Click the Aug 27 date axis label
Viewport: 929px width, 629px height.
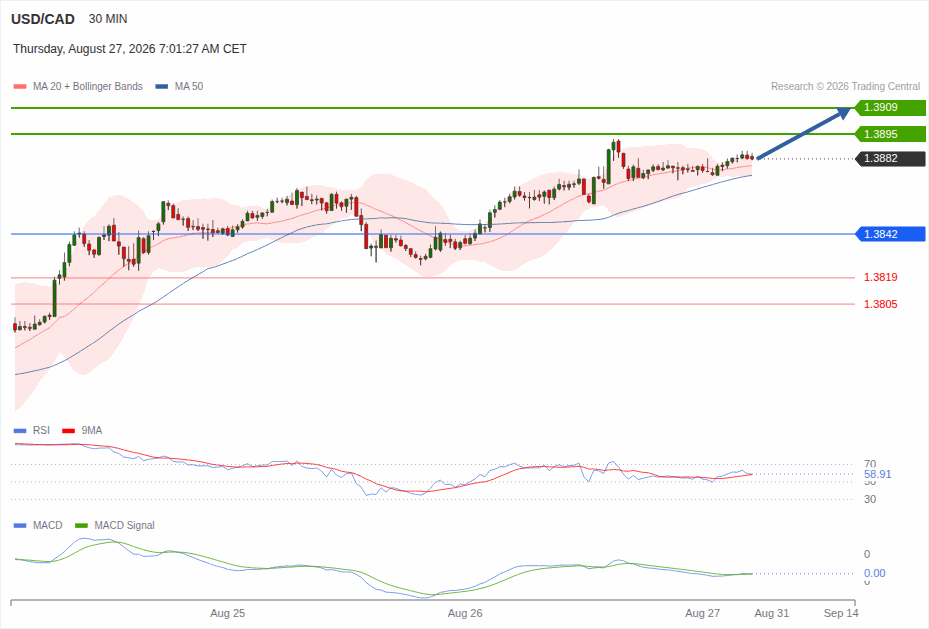(703, 613)
